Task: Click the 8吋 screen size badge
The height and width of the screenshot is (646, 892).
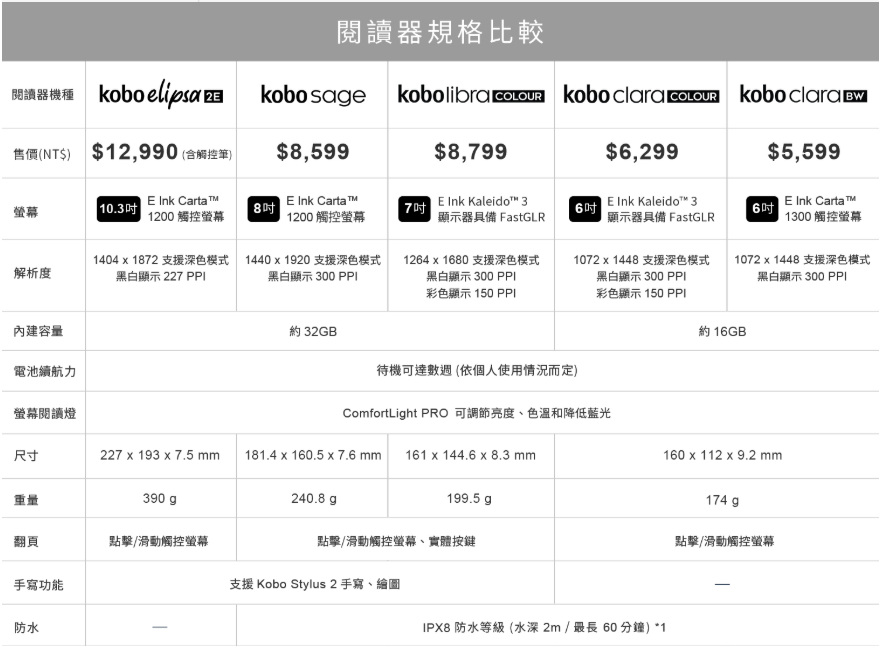Action: point(263,209)
